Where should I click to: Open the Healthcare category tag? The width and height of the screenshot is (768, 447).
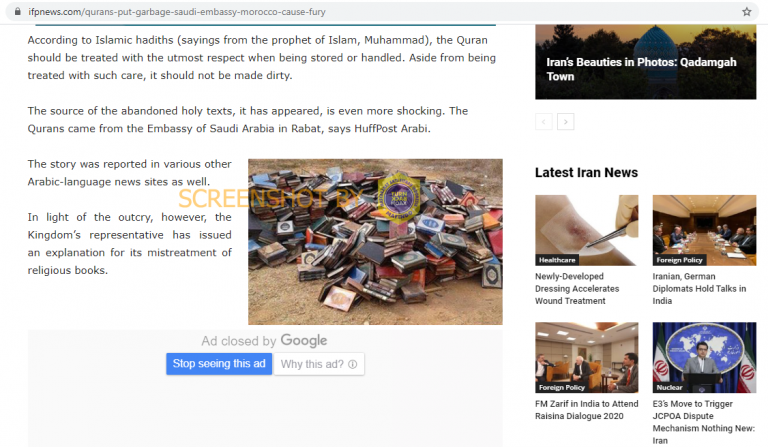point(557,260)
